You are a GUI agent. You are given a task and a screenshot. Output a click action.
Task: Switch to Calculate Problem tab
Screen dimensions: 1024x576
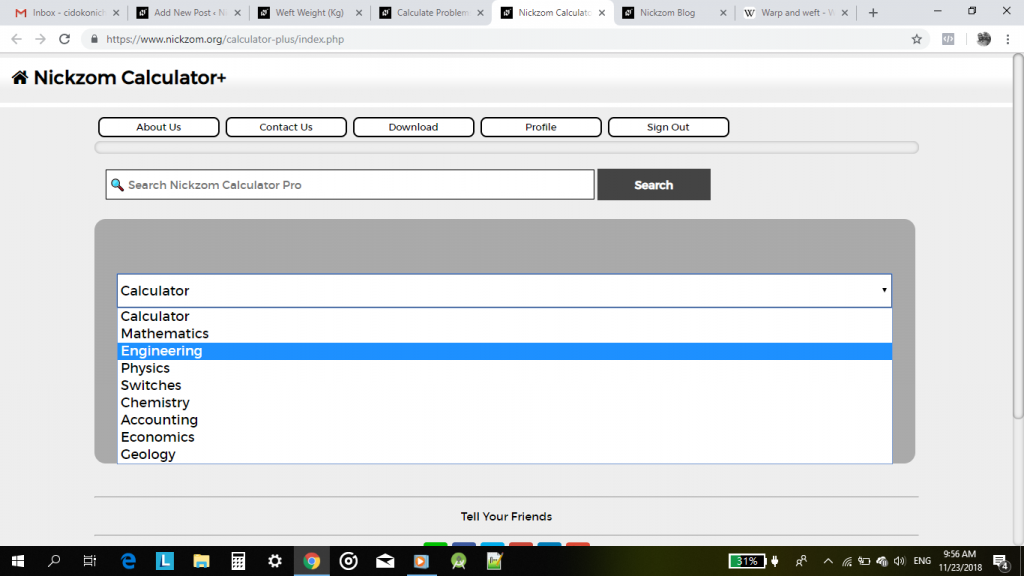pyautogui.click(x=431, y=12)
